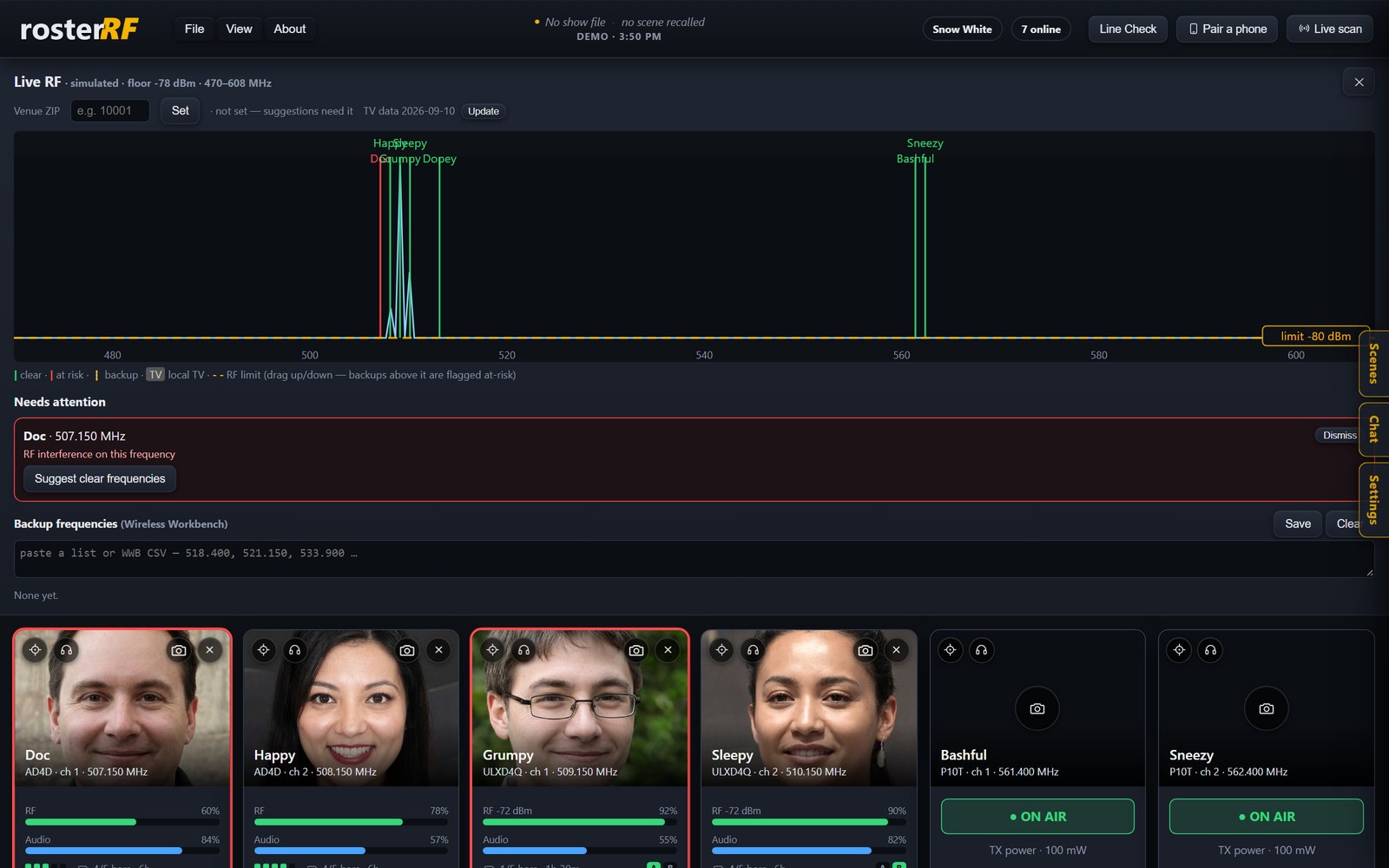
Task: Click the "Needs attention" heading
Action: pyautogui.click(x=60, y=402)
